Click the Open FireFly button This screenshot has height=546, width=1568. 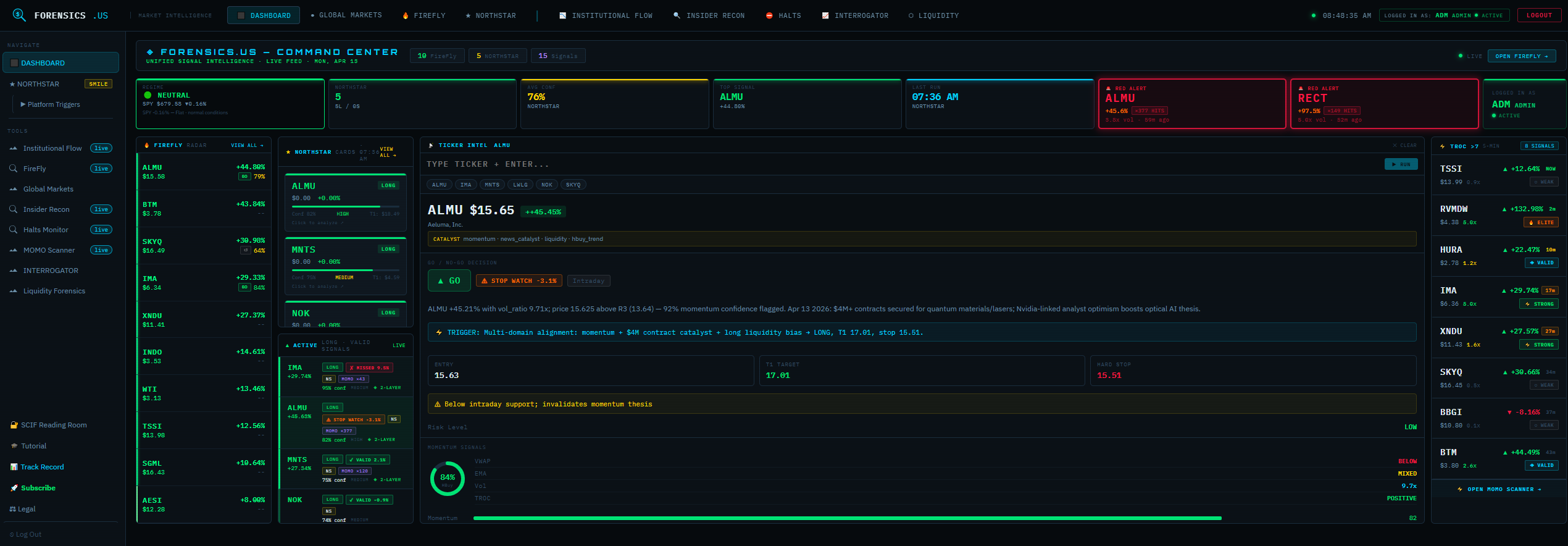tap(1522, 56)
